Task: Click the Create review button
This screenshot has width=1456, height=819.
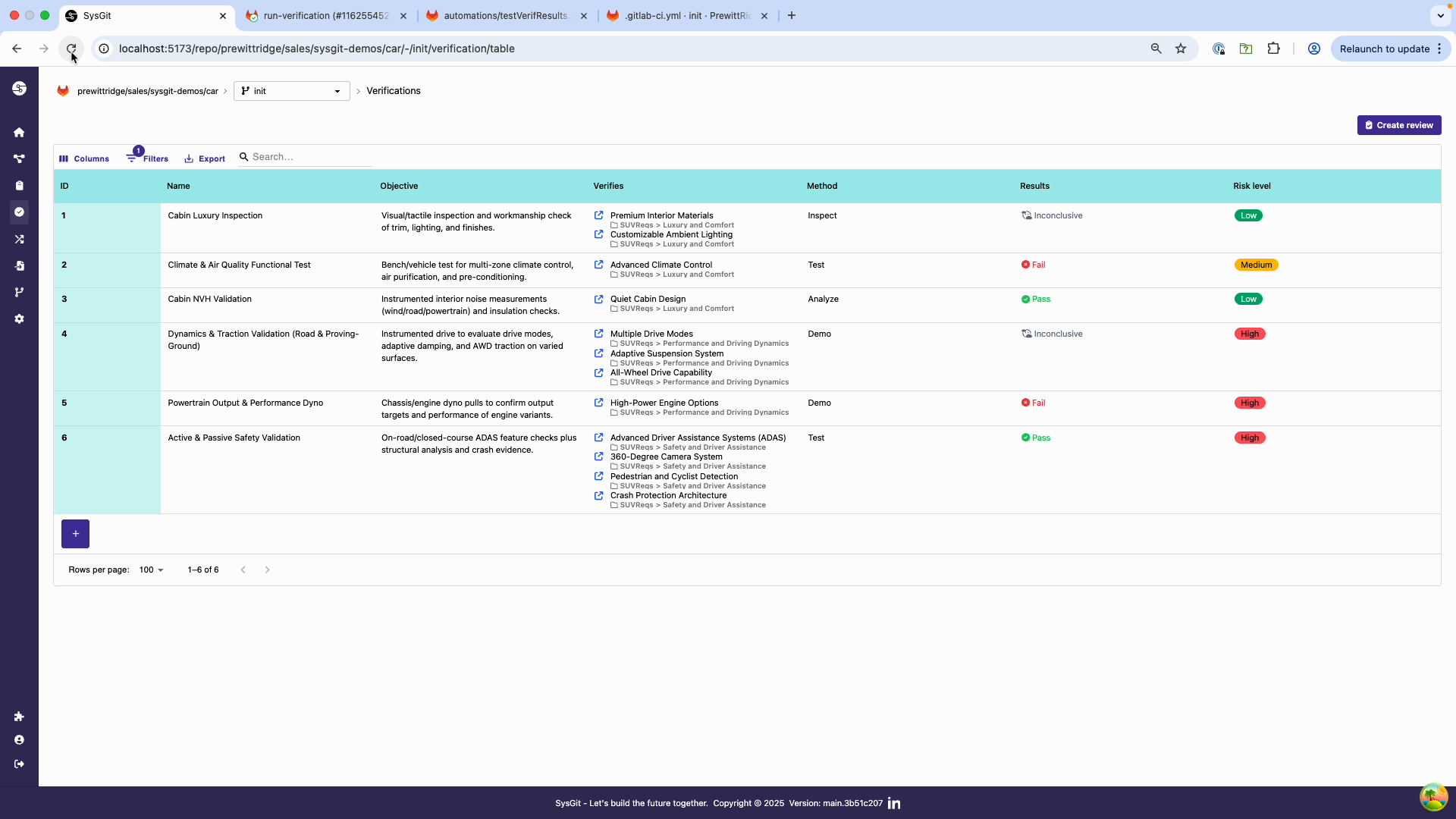Action: [x=1399, y=124]
